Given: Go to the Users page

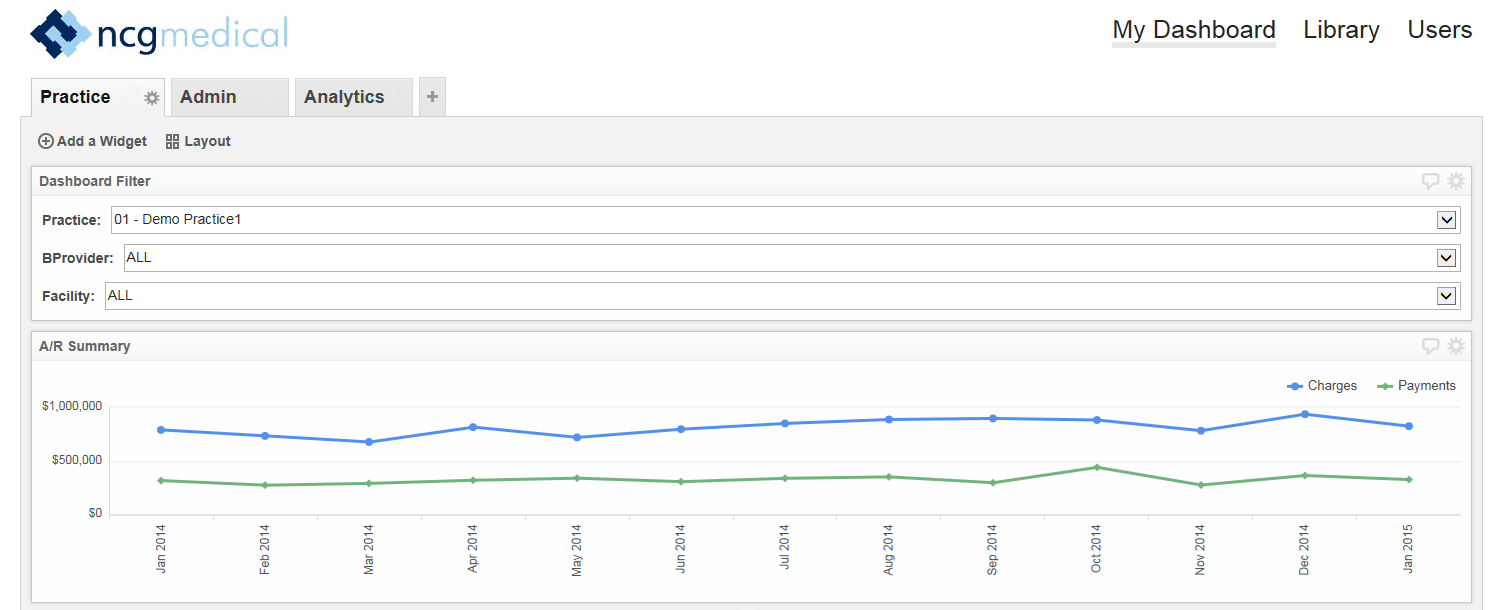Looking at the screenshot, I should click(x=1439, y=30).
